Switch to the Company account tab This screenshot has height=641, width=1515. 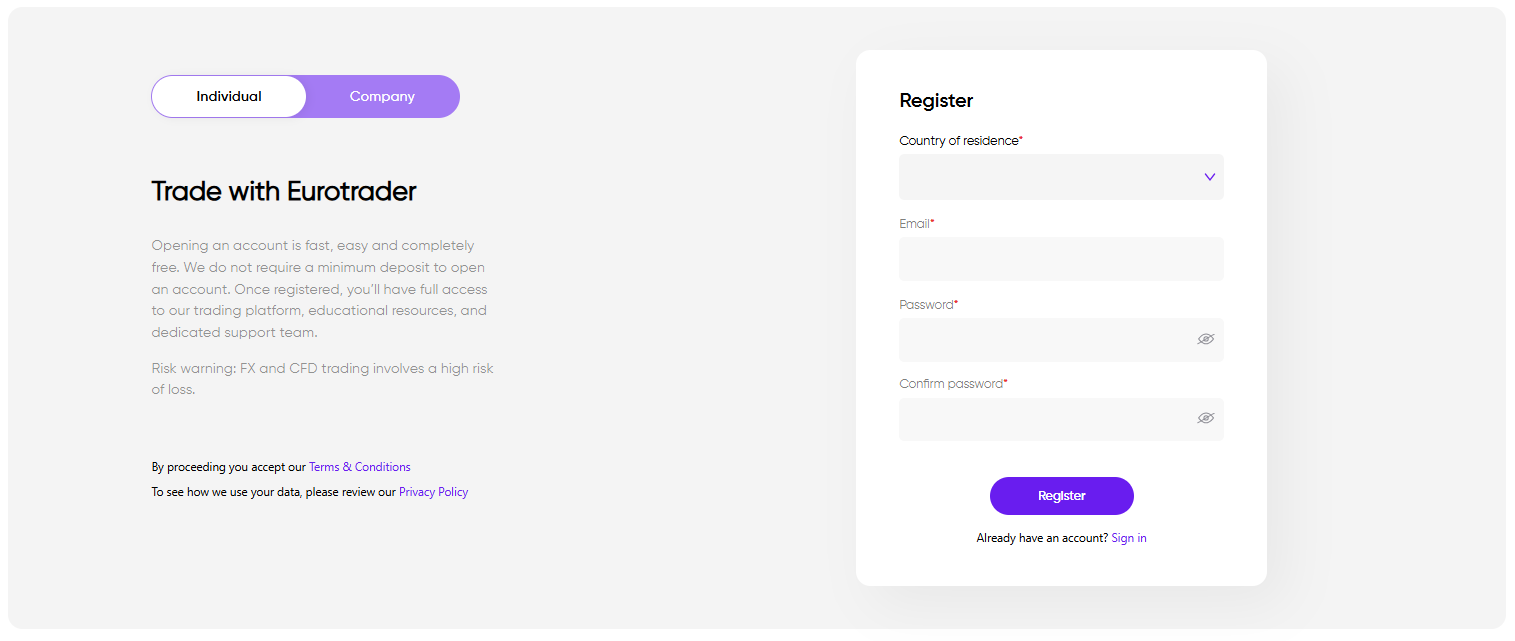point(382,97)
